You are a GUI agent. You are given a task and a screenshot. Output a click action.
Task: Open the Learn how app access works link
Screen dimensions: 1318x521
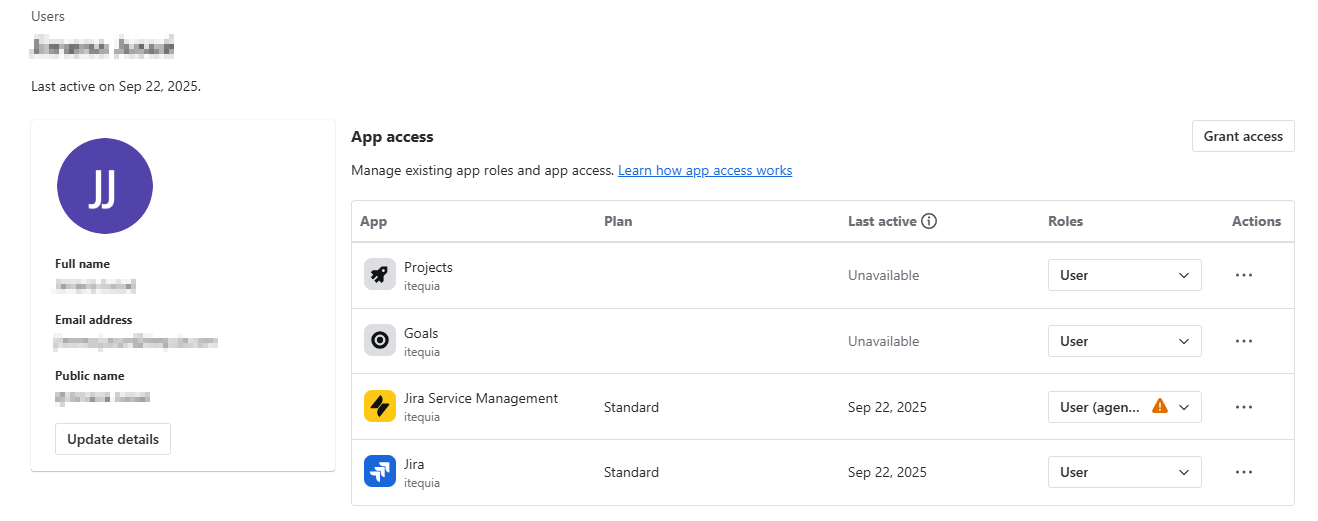point(705,171)
